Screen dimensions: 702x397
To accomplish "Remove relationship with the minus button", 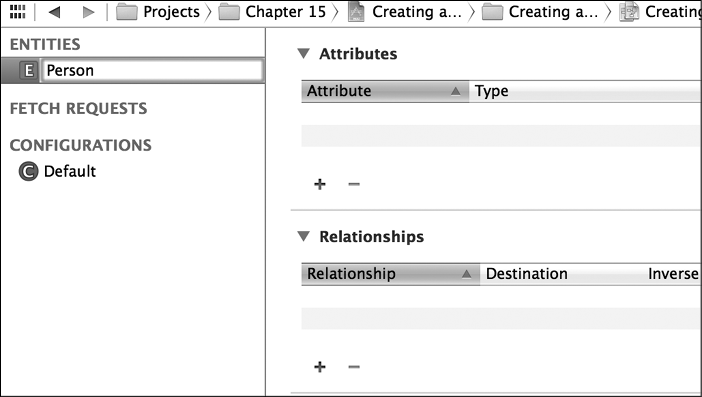I will pyautogui.click(x=354, y=367).
